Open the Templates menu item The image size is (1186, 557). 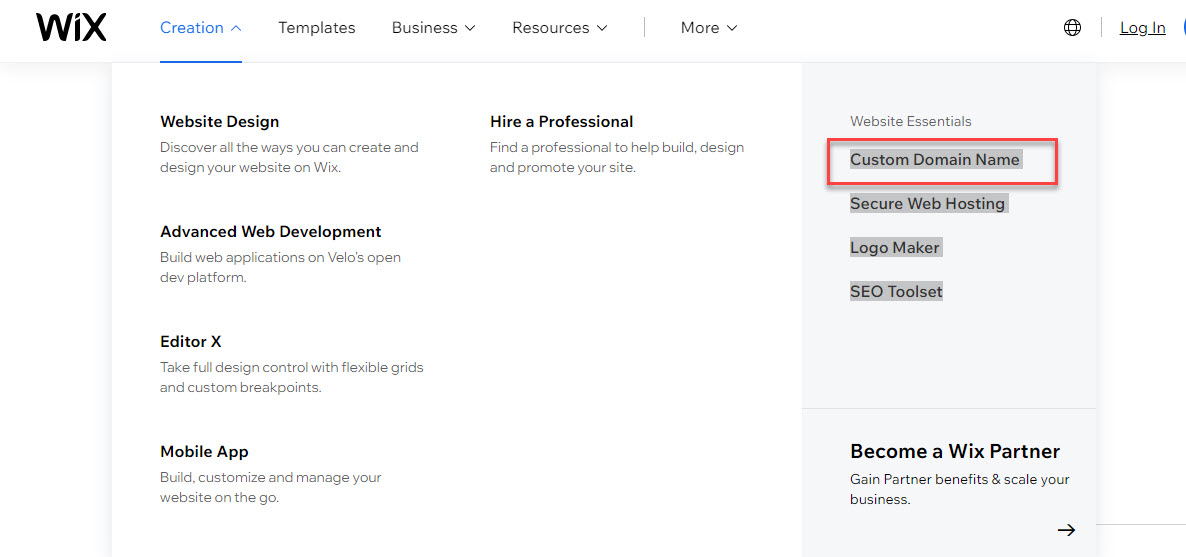[x=316, y=28]
